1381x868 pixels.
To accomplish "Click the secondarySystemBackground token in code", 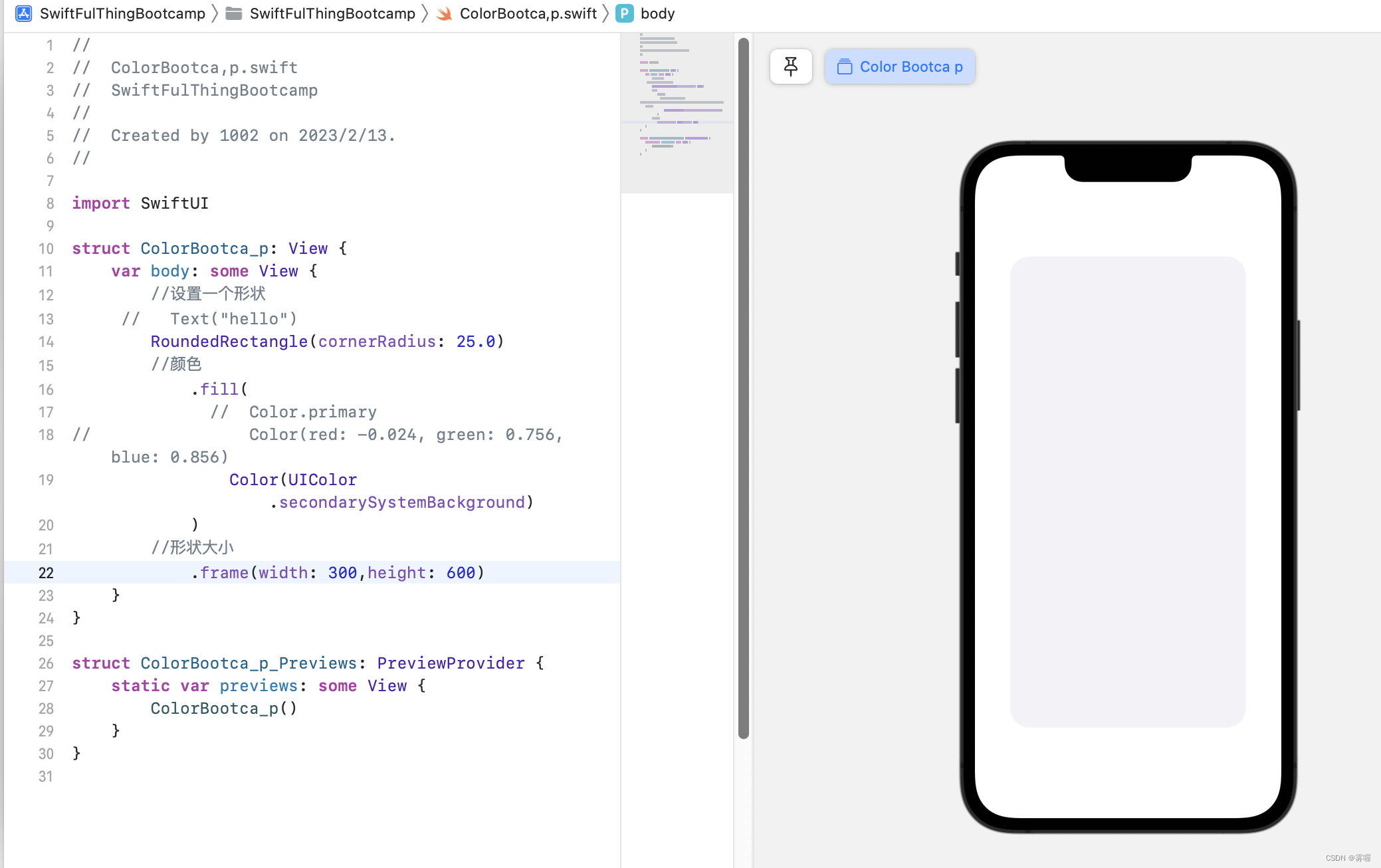I will tap(401, 502).
